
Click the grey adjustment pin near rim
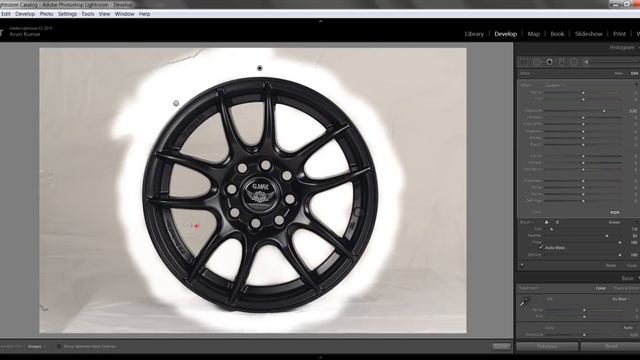click(176, 103)
